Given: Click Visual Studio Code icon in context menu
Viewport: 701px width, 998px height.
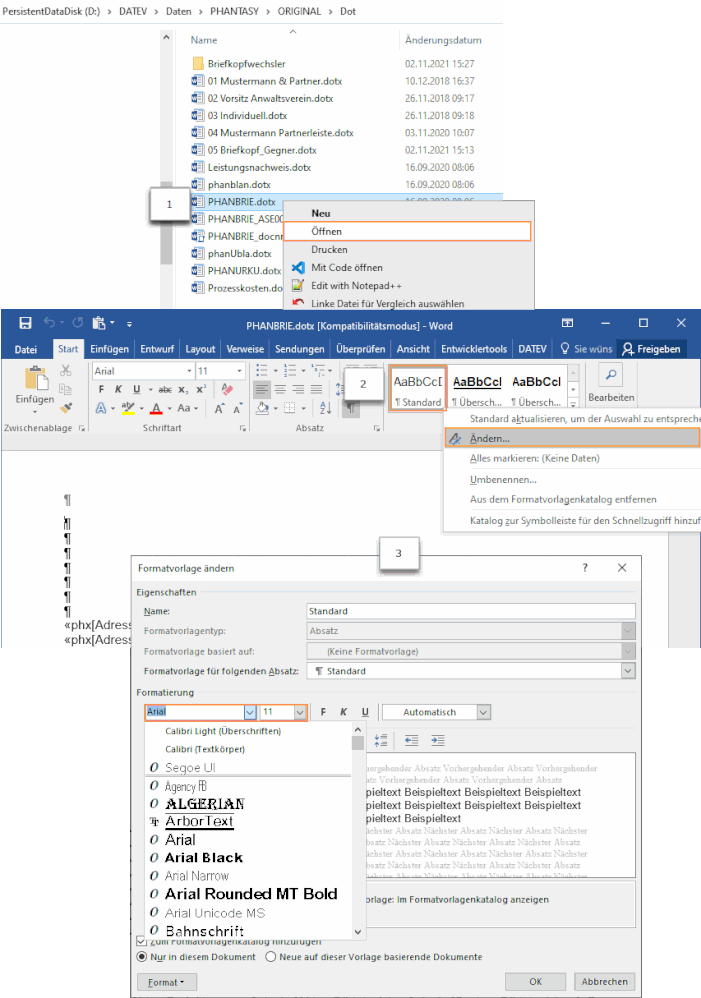Looking at the screenshot, I should [x=297, y=267].
